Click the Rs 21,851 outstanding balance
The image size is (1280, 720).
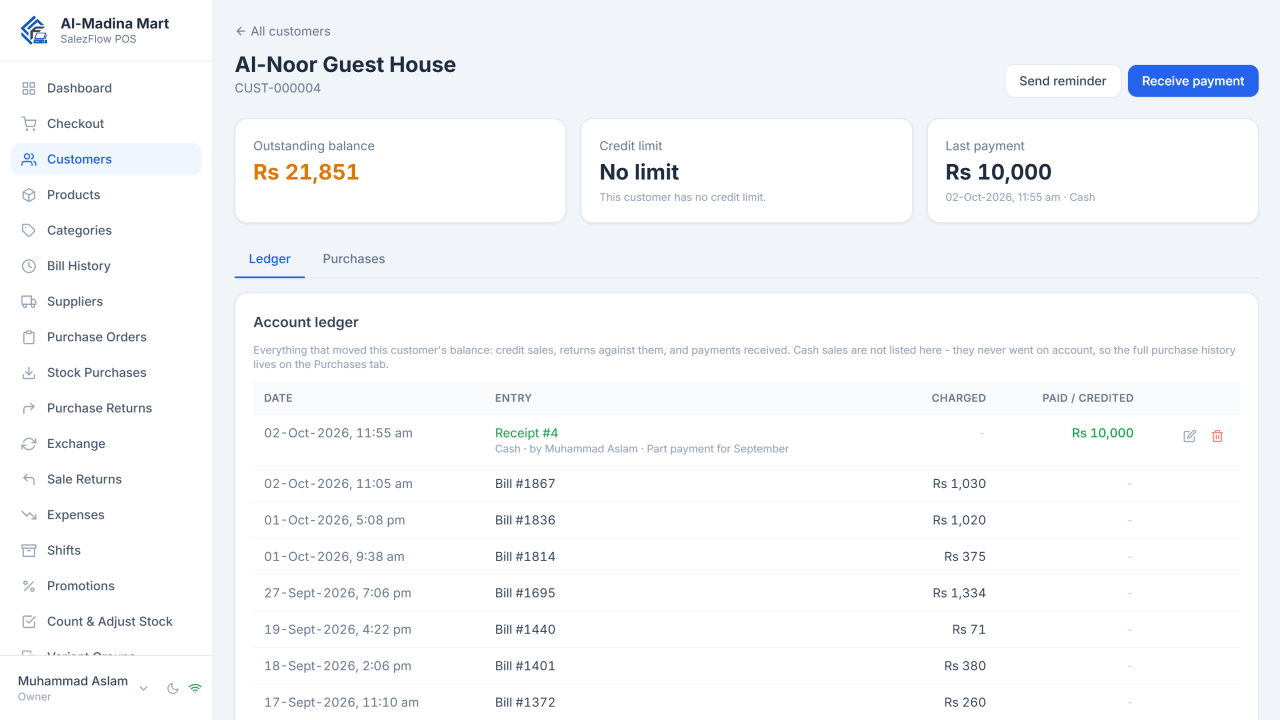306,172
